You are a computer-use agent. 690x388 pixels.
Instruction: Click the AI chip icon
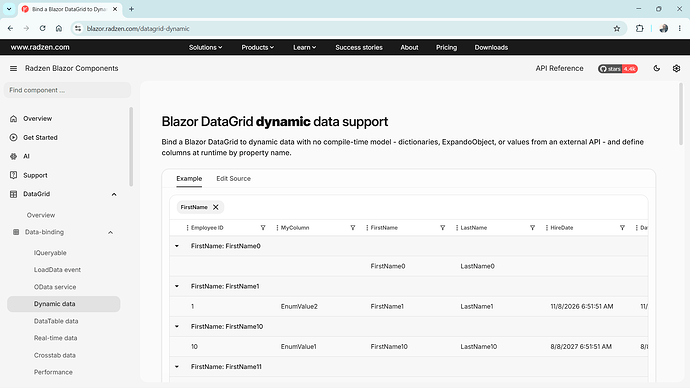click(14, 156)
